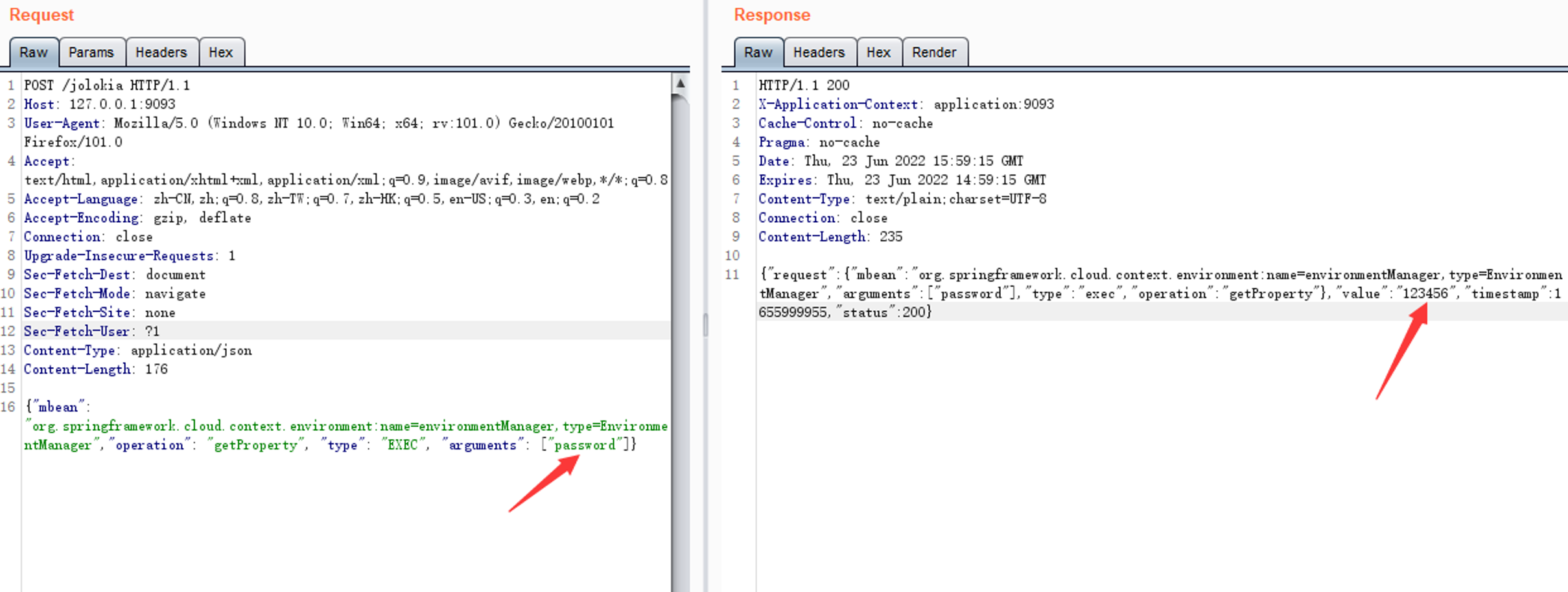Click the HTTP/1.1 200 response status line
The height and width of the screenshot is (592, 1568).
804,85
